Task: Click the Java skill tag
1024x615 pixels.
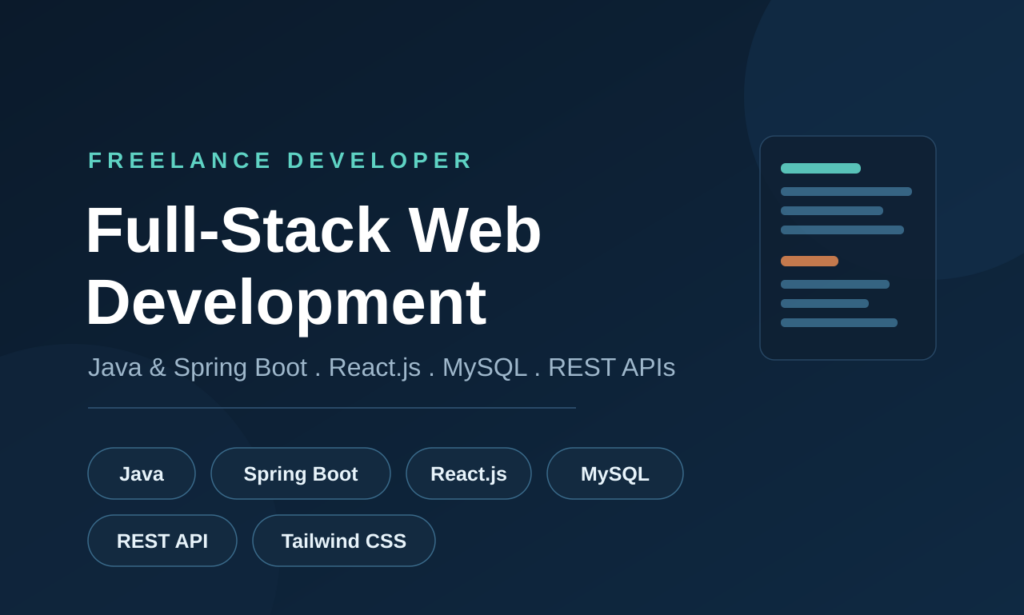Action: [x=141, y=473]
